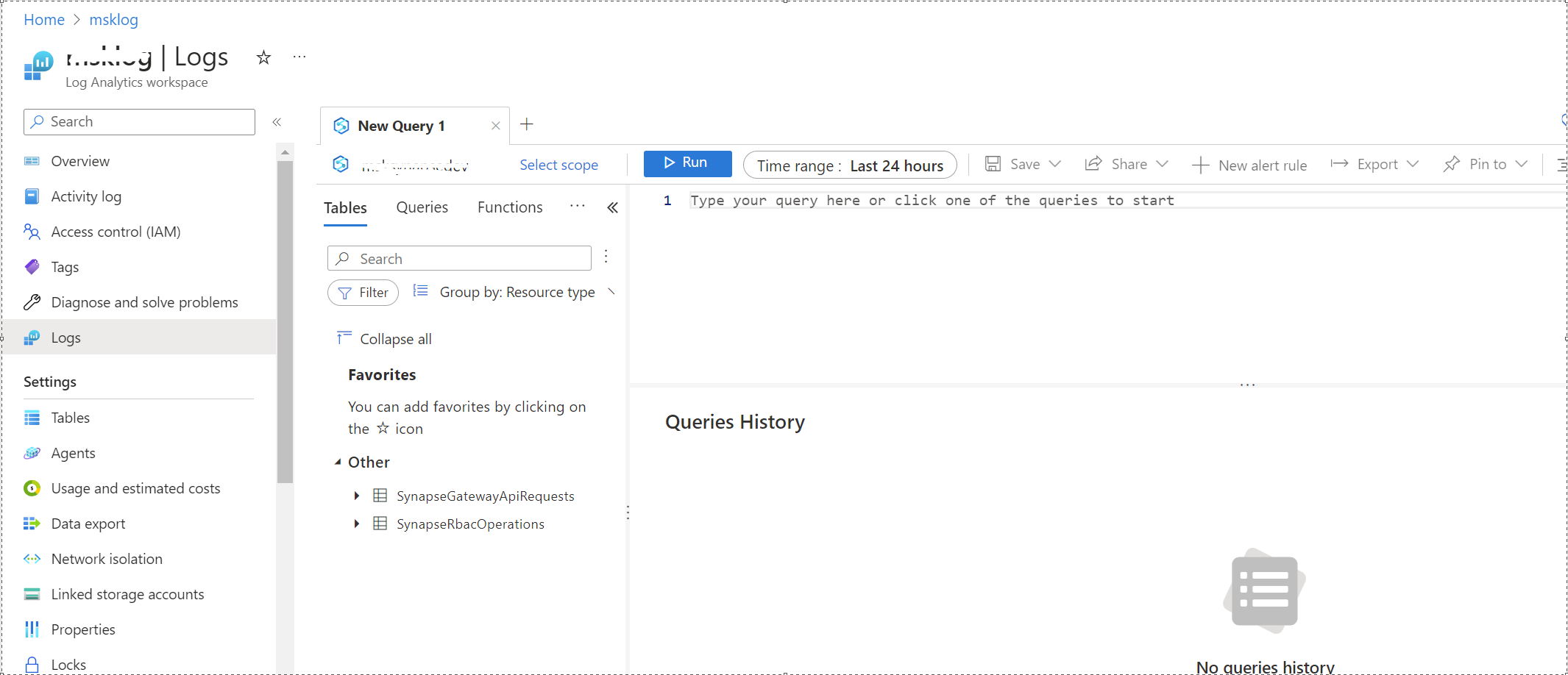Click the Export arrow icon
Viewport: 1568px width, 675px height.
tap(1339, 163)
